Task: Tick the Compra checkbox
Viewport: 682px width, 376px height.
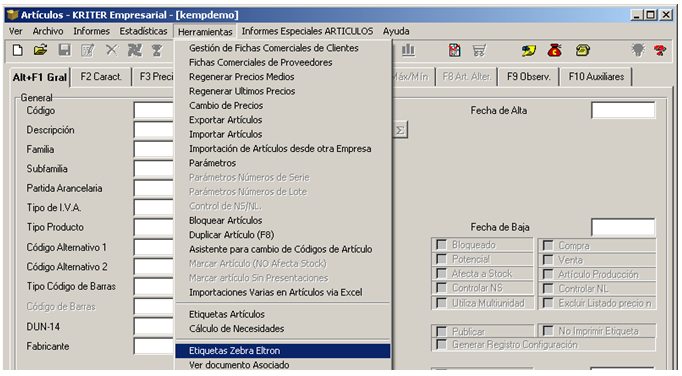Action: pyautogui.click(x=548, y=245)
